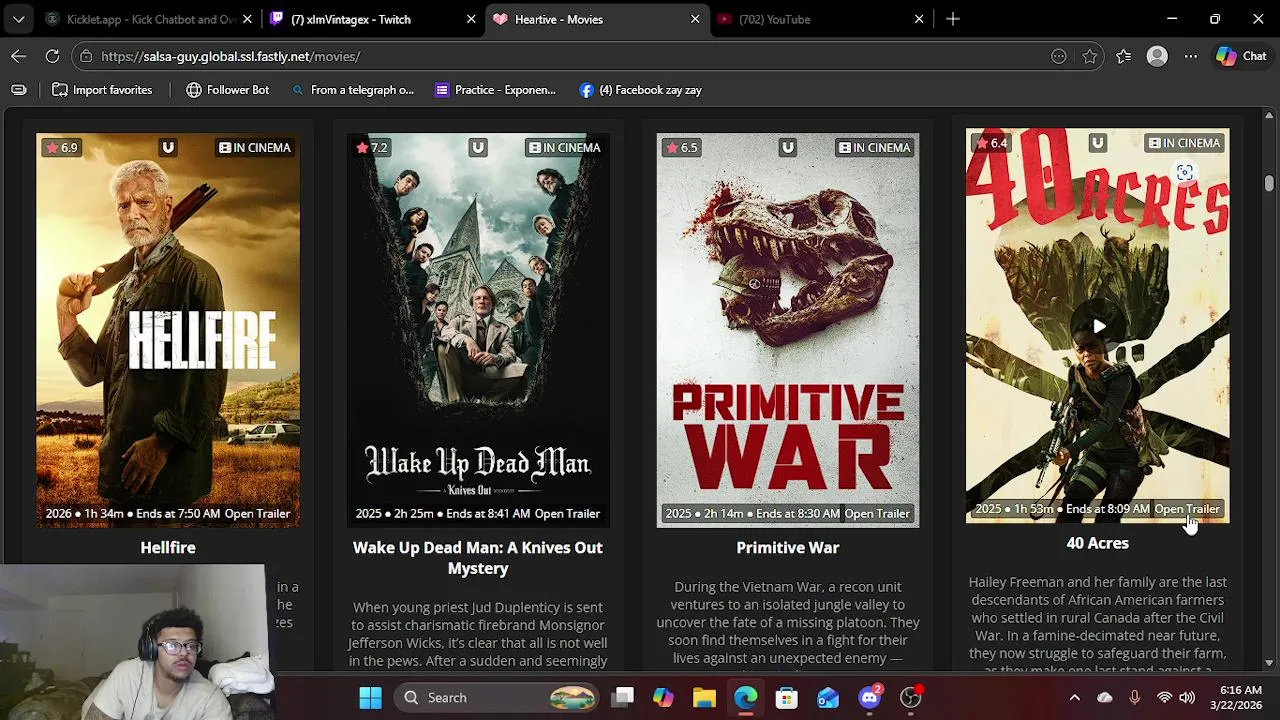The image size is (1280, 720).
Task: Open the browser profile avatar
Action: tap(1157, 56)
